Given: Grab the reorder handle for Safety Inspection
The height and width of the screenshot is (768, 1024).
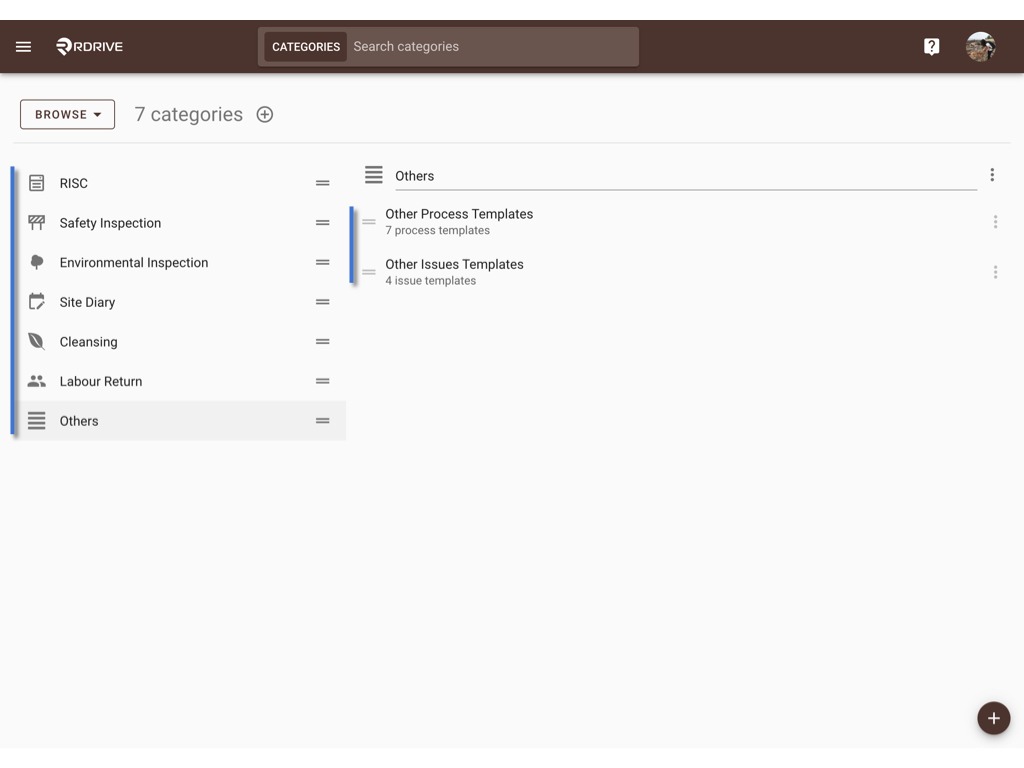Looking at the screenshot, I should [x=323, y=223].
